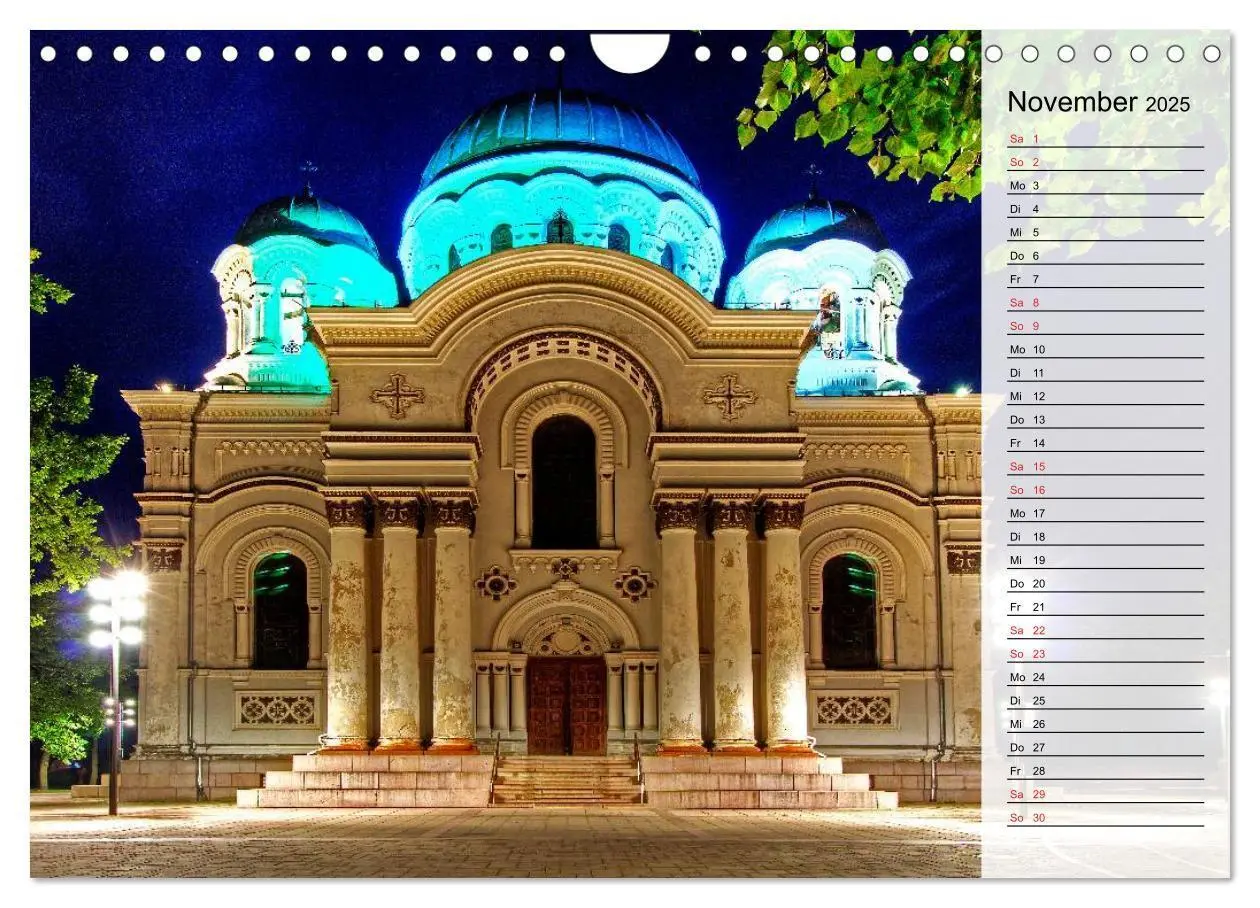This screenshot has width=1260, height=908.
Task: Select the Fr 14 calendar row
Action: click(1105, 443)
